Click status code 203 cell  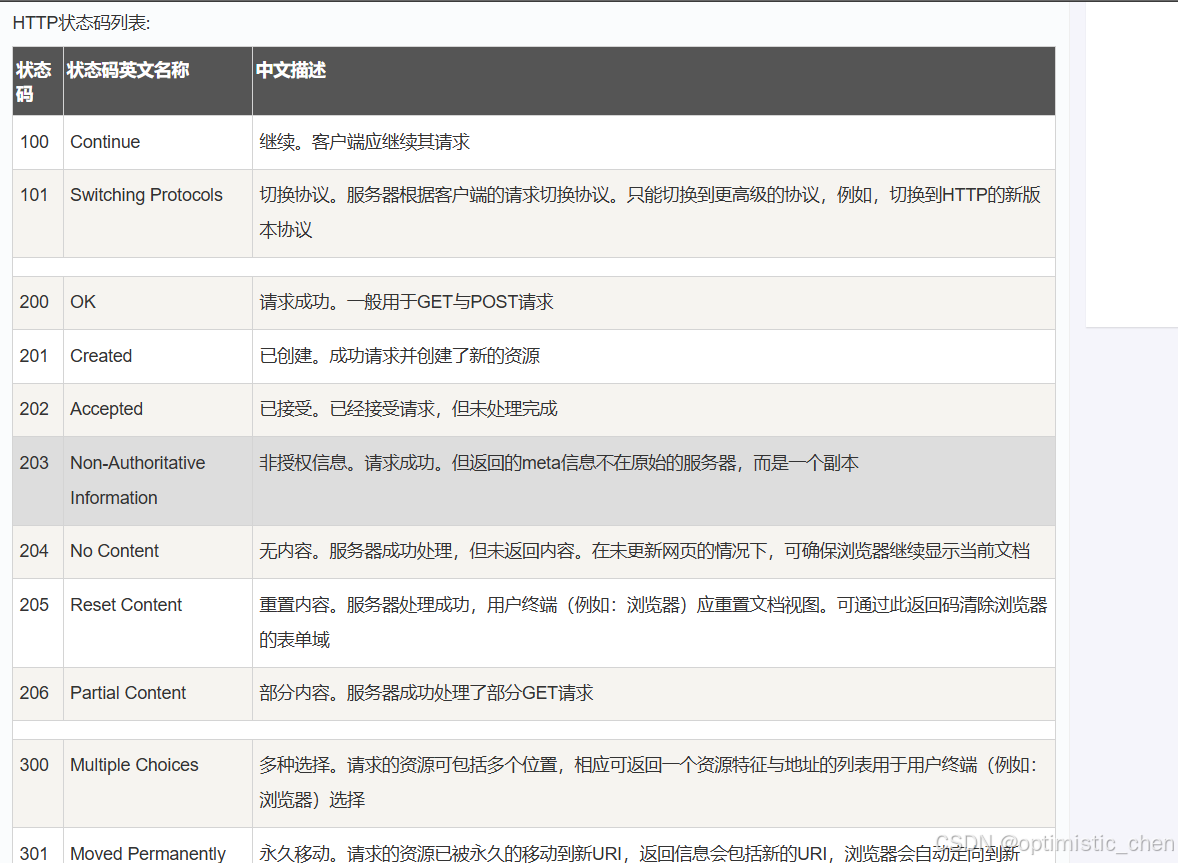[38, 481]
